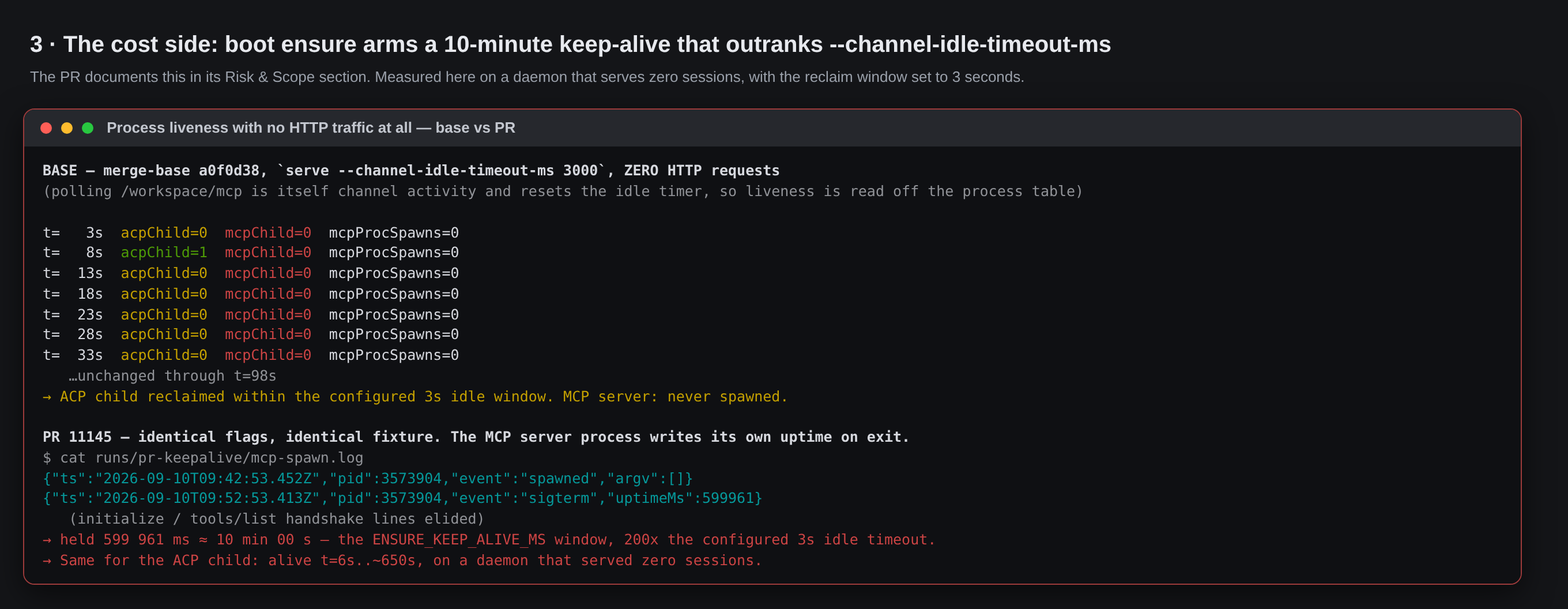Viewport: 1568px width, 609px height.
Task: Click the JSON 'spawned' event log line
Action: [x=368, y=478]
